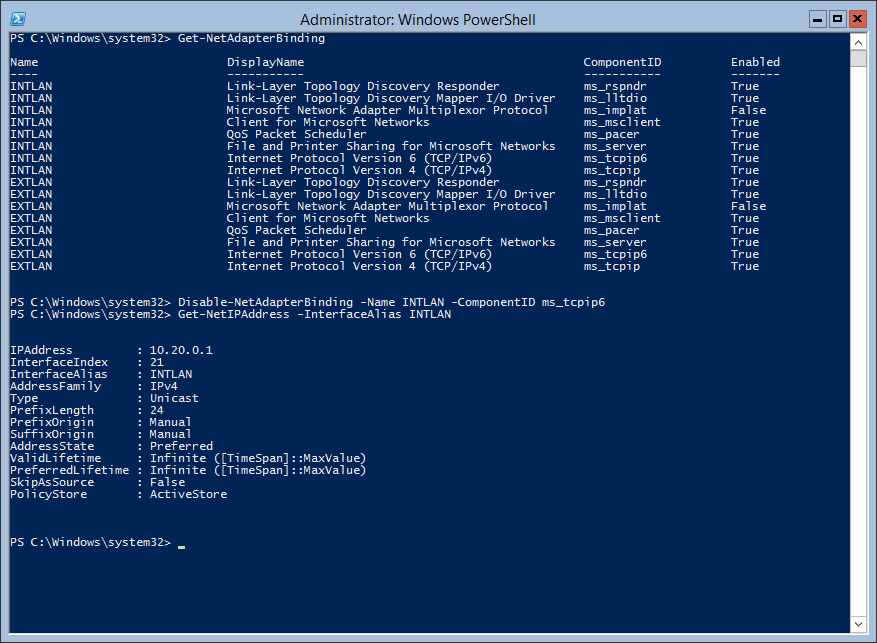
Task: Select EXTLAN 'QoS Packet Scheduler' text
Action: coord(296,230)
